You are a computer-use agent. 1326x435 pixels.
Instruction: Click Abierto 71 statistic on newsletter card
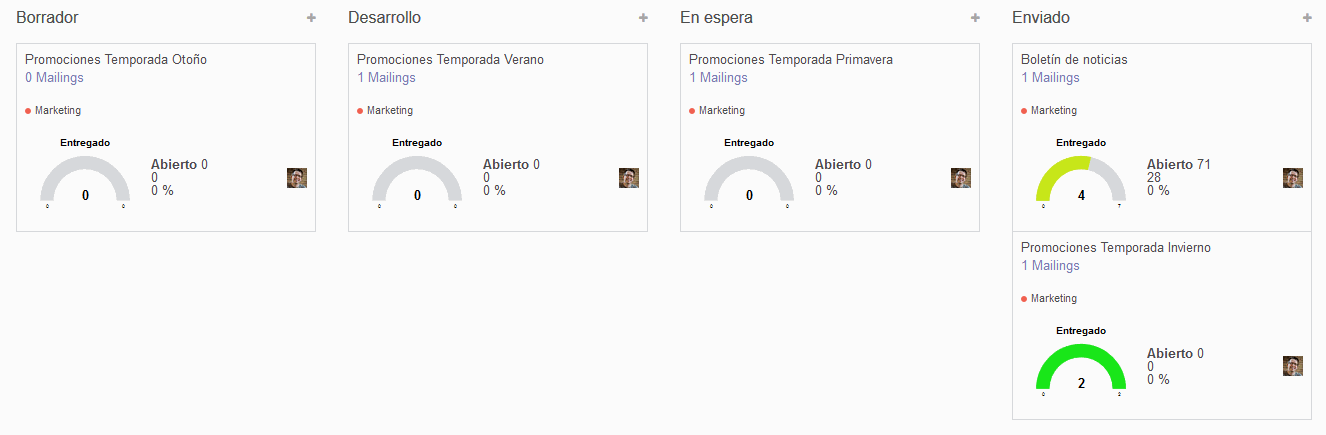click(x=1178, y=165)
